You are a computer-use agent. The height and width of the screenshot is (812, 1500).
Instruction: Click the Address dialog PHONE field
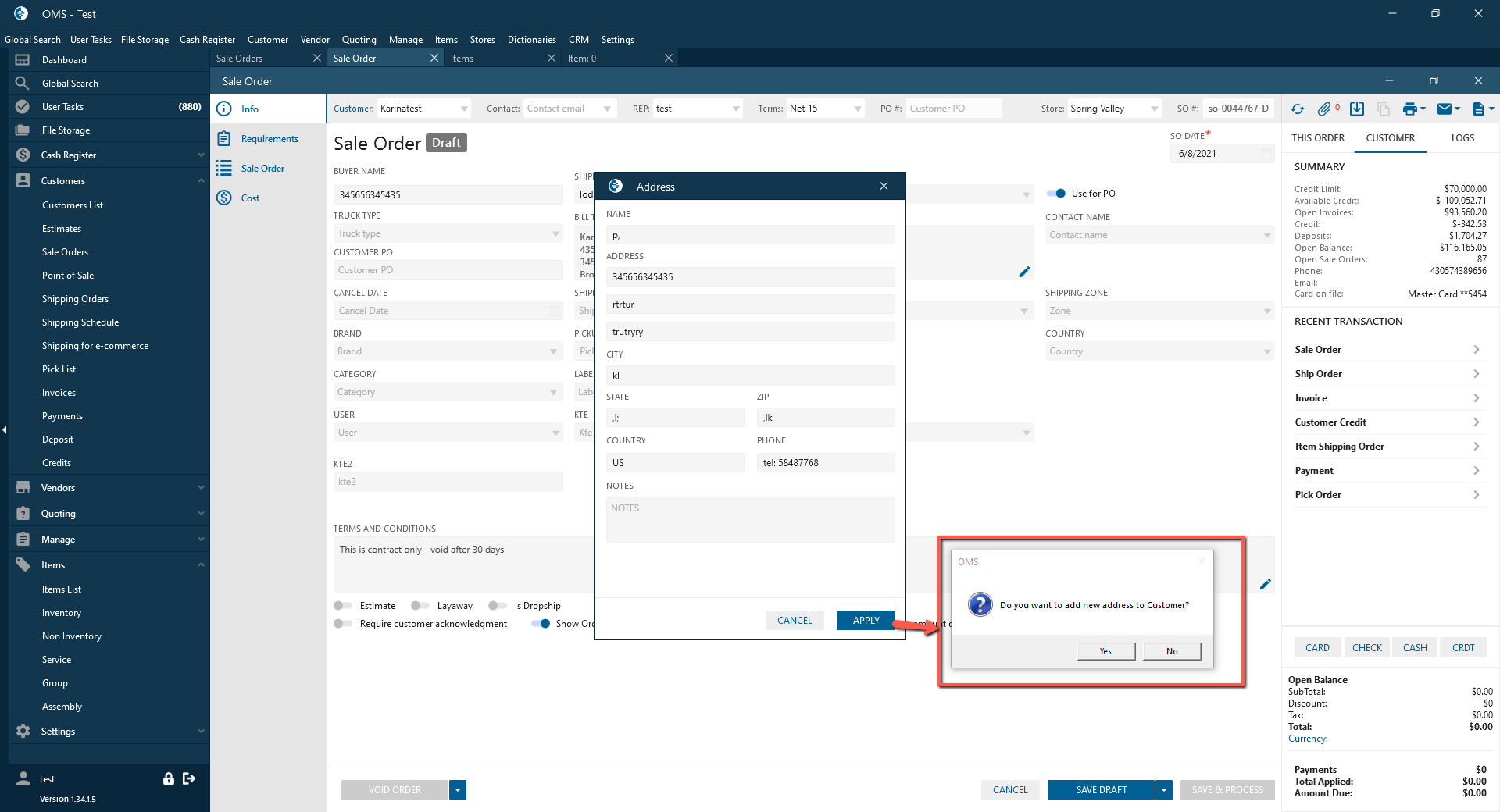point(826,463)
